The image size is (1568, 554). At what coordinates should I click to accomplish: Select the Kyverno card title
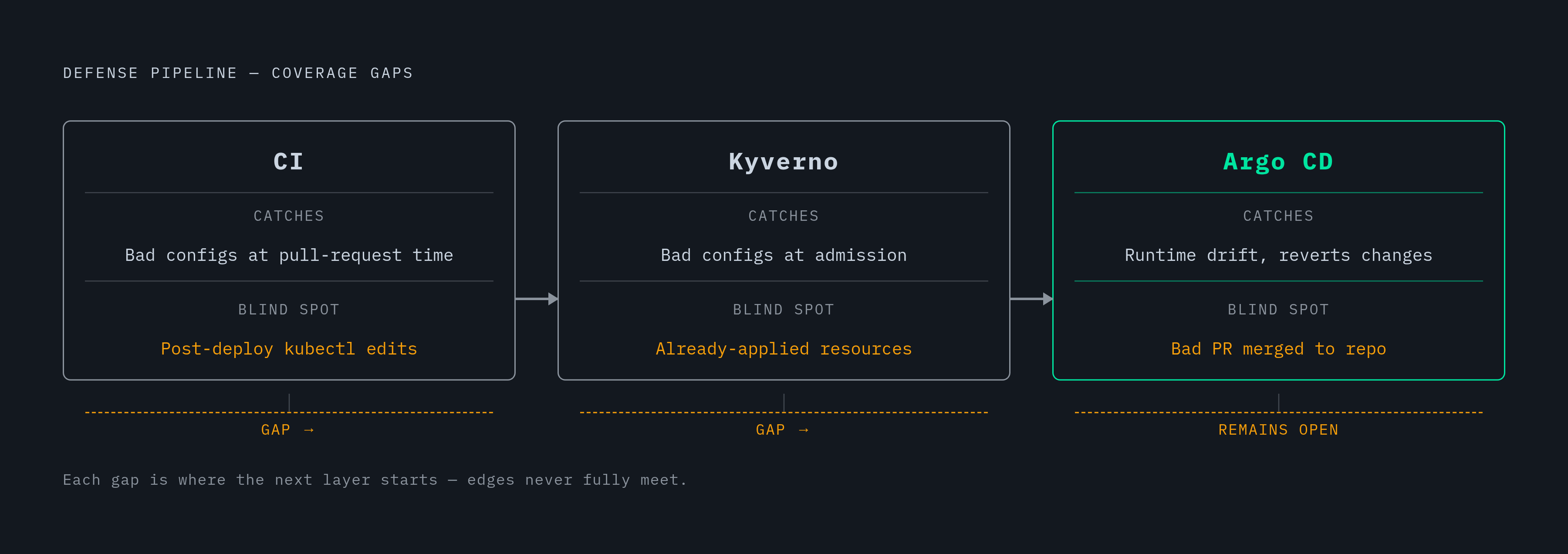pos(784,162)
